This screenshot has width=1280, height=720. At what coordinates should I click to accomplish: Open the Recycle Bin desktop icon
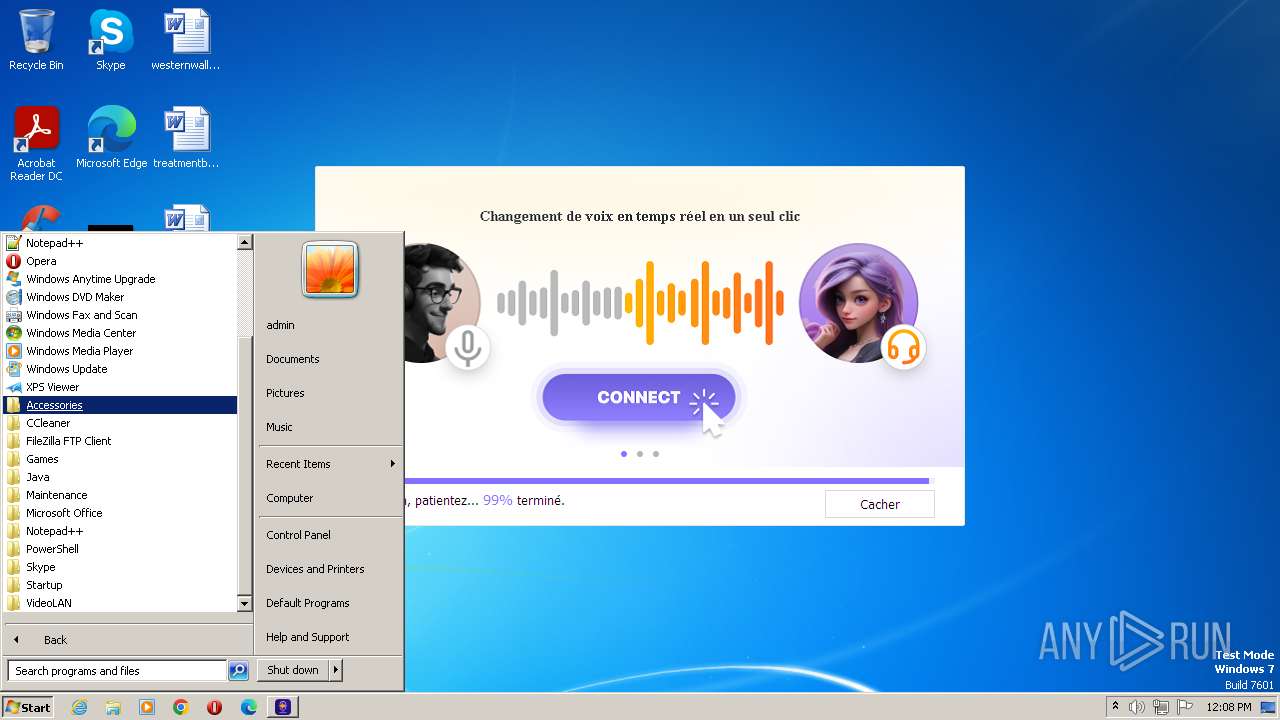pos(36,40)
